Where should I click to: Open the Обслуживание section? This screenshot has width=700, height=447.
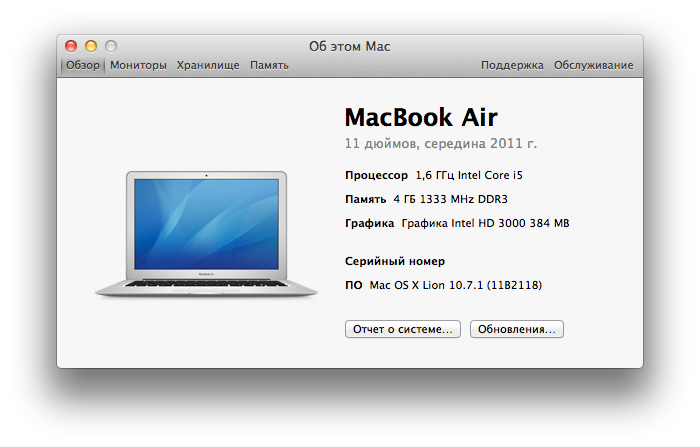point(593,65)
